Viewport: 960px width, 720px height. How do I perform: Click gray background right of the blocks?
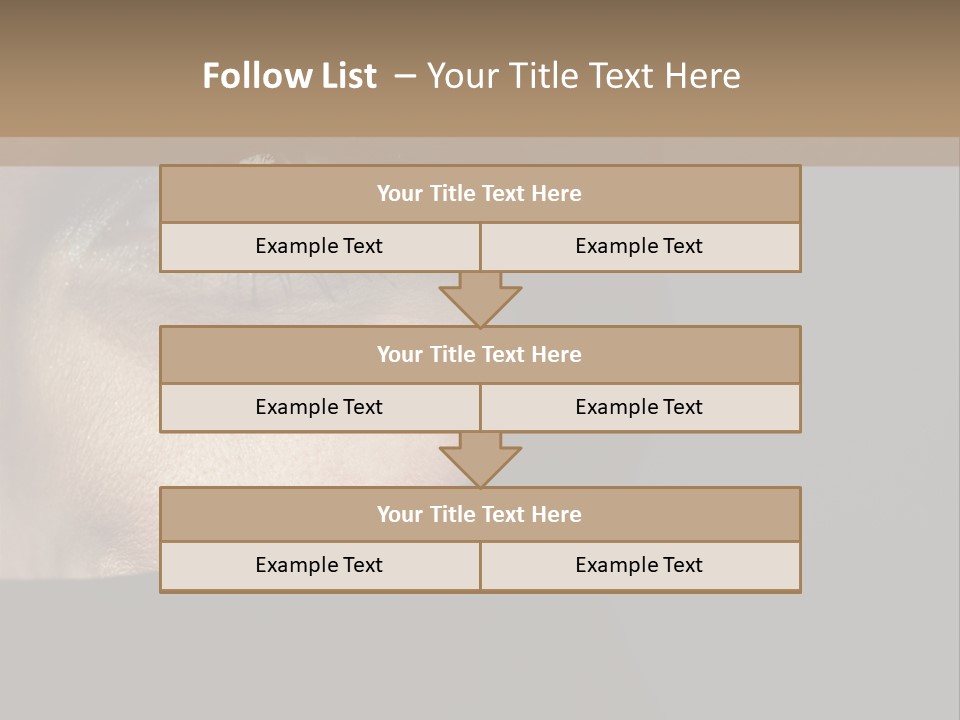coord(880,400)
